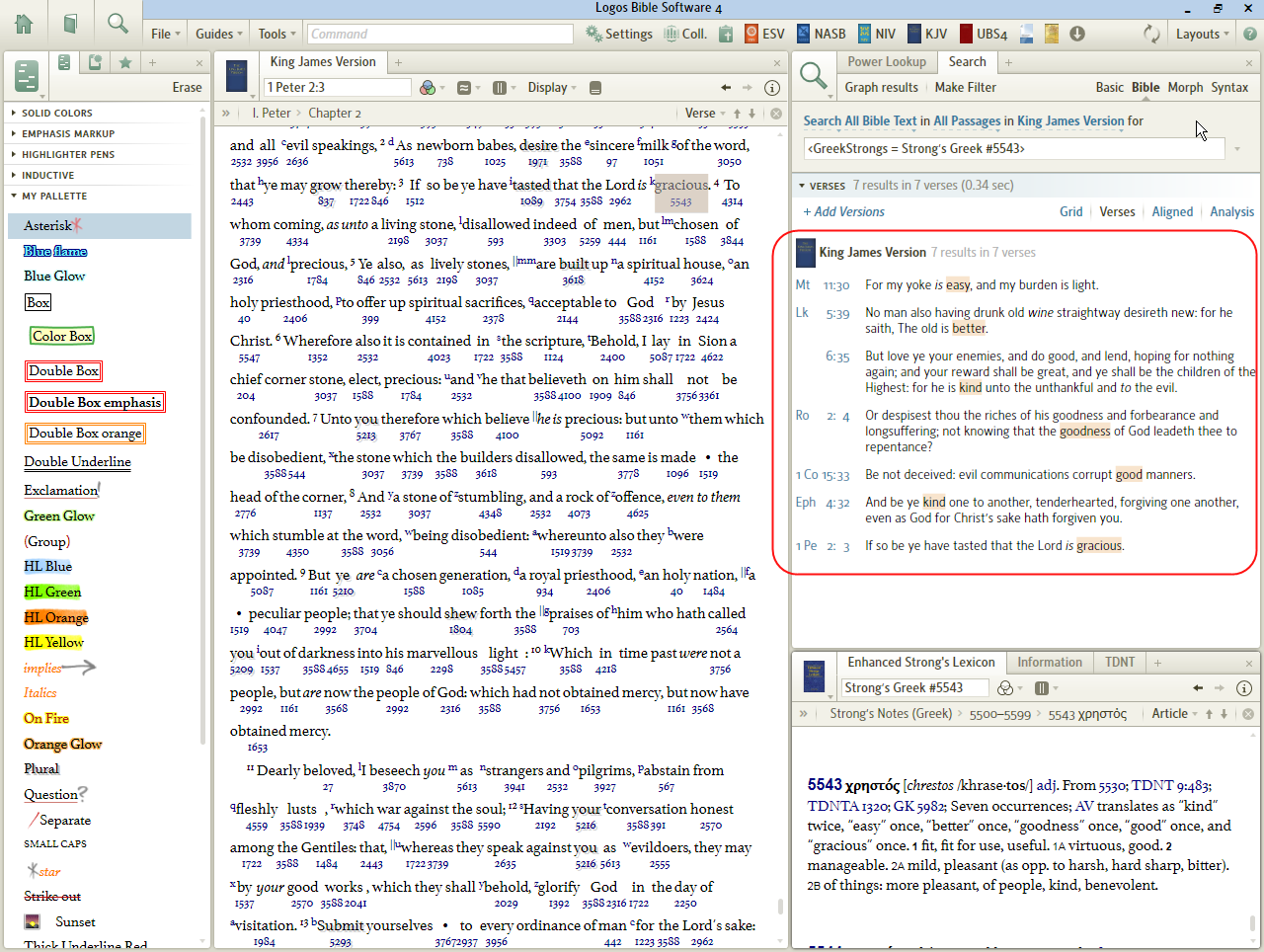Screen dimensions: 1264x952
Task: Go back in lexicon panel history
Action: click(1198, 688)
